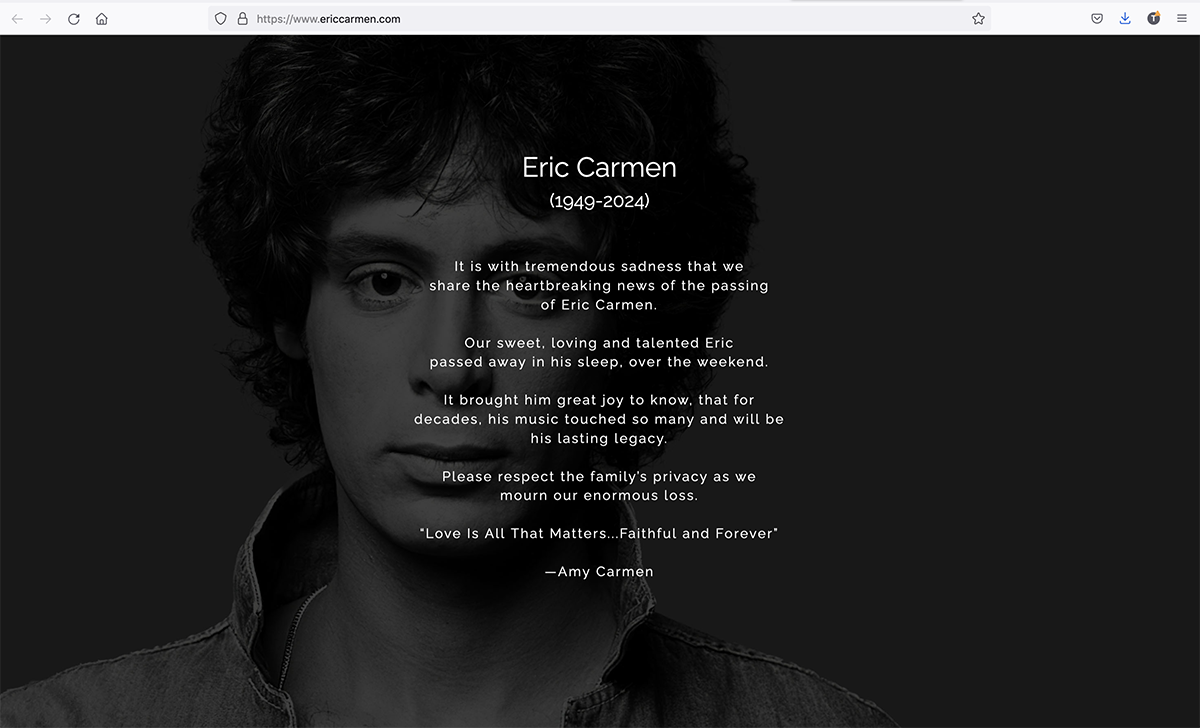This screenshot has height=728, width=1200.
Task: Save the page to Pocket
Action: 1097,18
